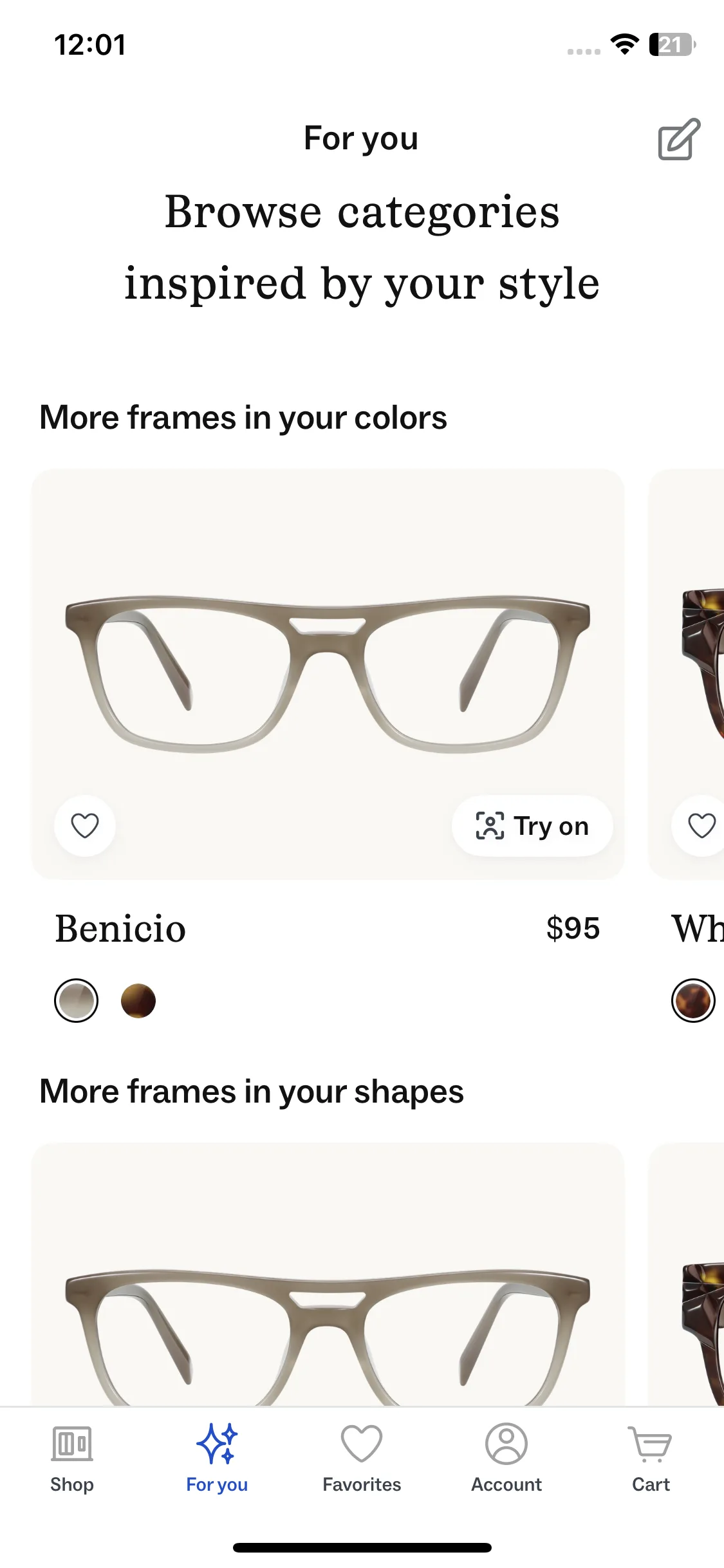Viewport: 724px width, 1568px height.
Task: Favorite the second frame in colors row
Action: pyautogui.click(x=701, y=826)
